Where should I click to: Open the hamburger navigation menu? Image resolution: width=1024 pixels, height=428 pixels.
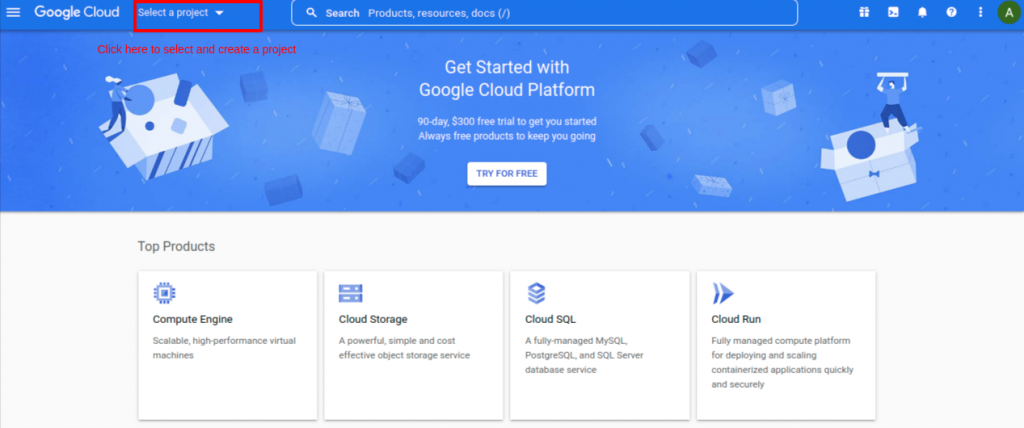pyautogui.click(x=13, y=12)
